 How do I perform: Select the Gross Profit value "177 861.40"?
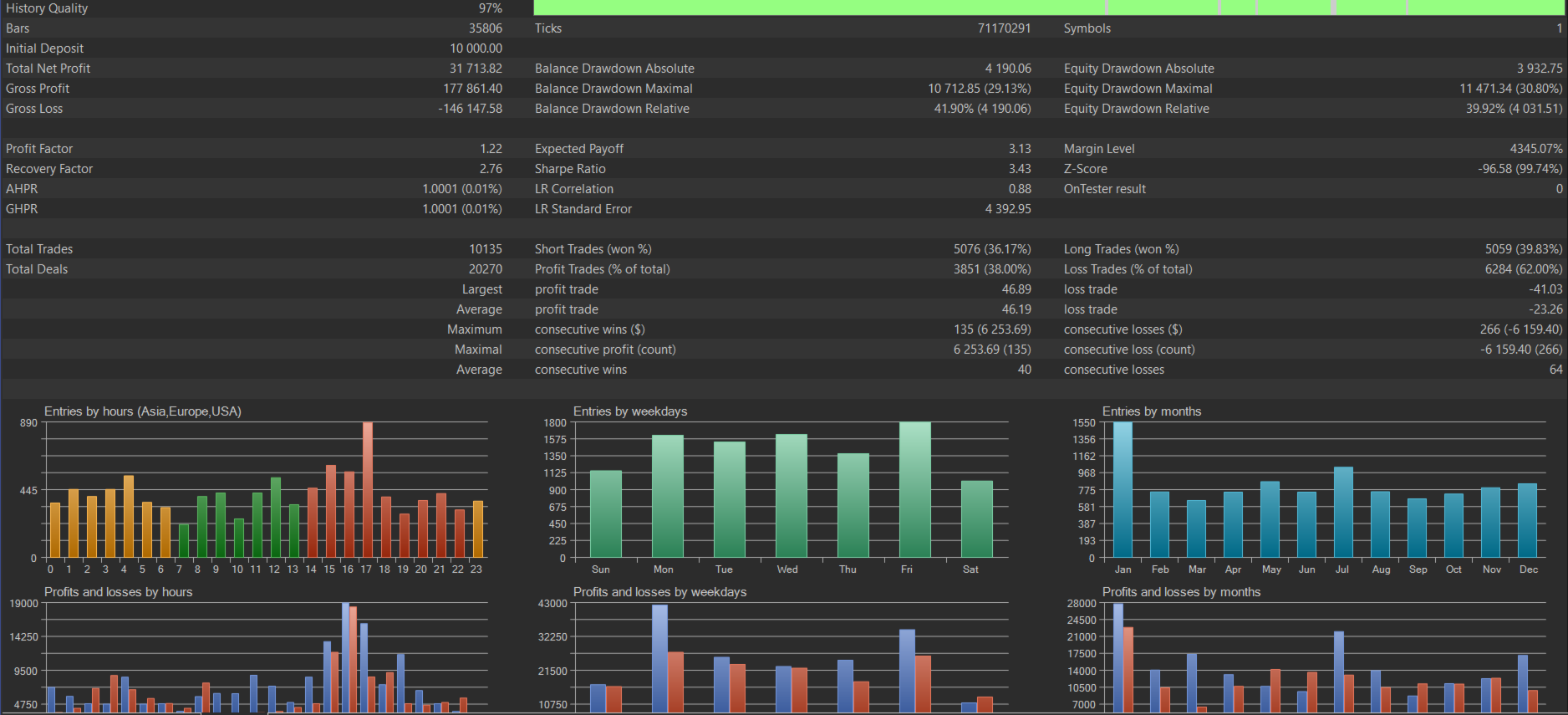coord(473,89)
